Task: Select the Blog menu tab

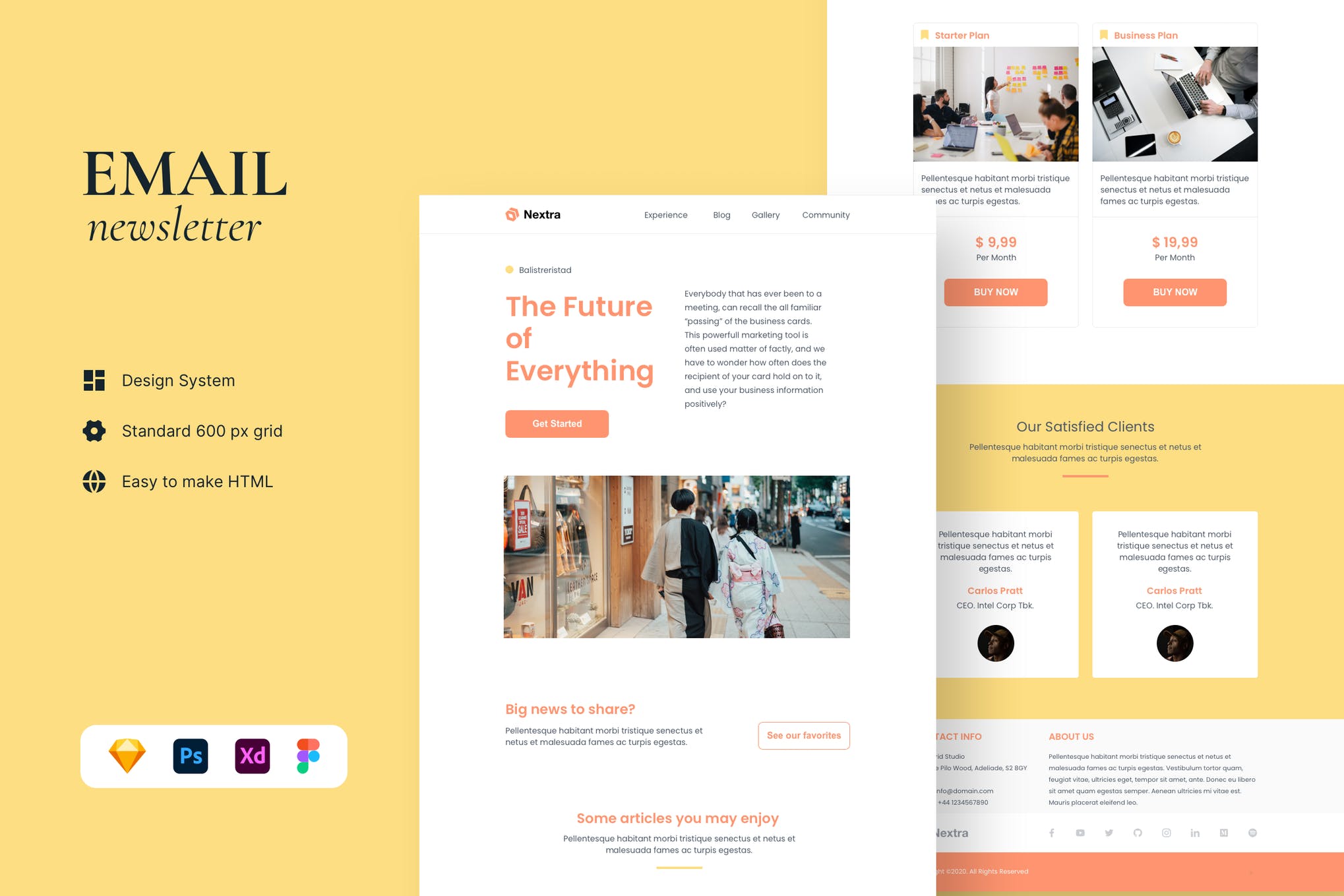Action: [721, 215]
